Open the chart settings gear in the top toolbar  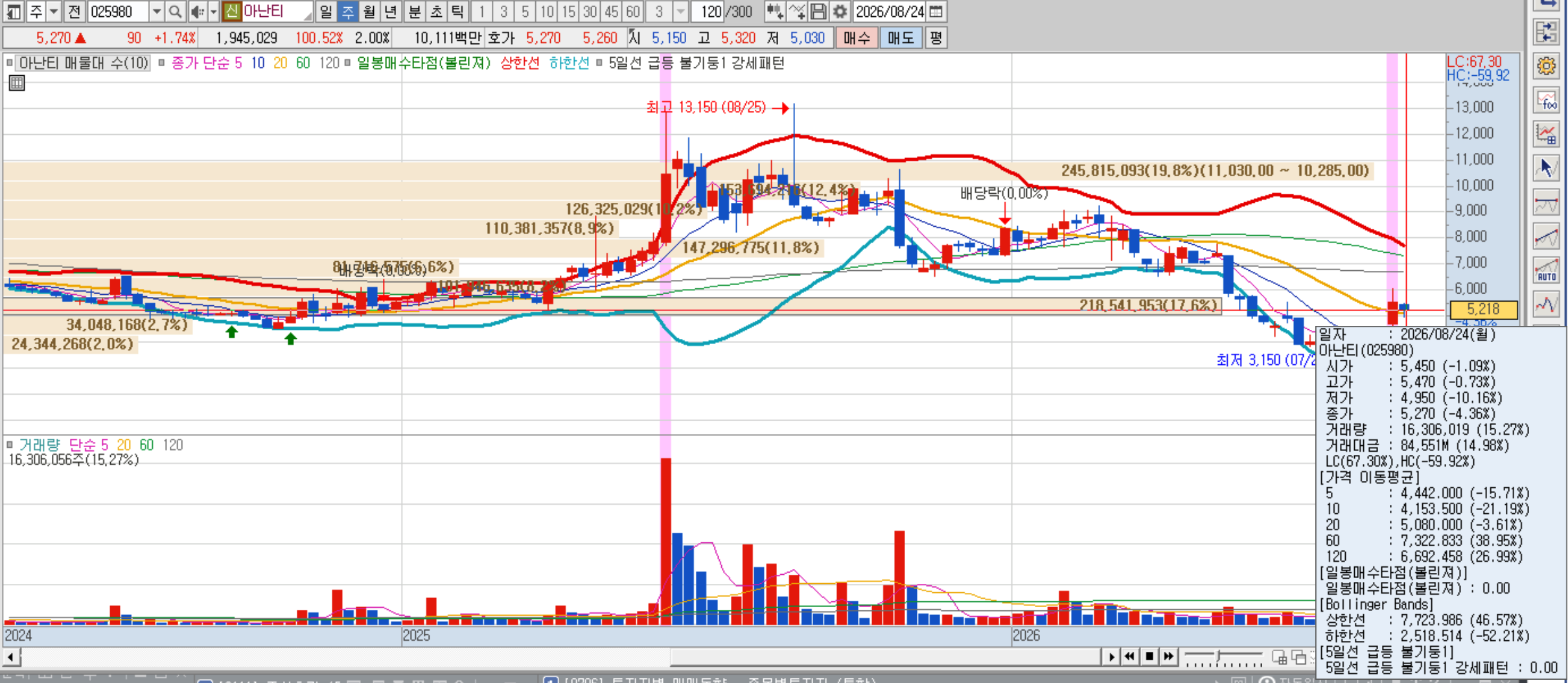840,12
